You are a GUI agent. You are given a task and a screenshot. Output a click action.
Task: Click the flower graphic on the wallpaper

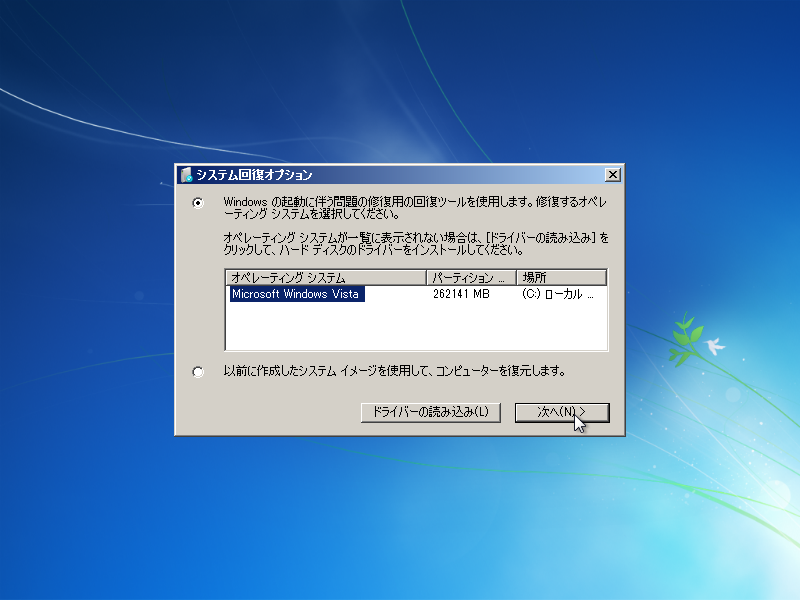(690, 340)
